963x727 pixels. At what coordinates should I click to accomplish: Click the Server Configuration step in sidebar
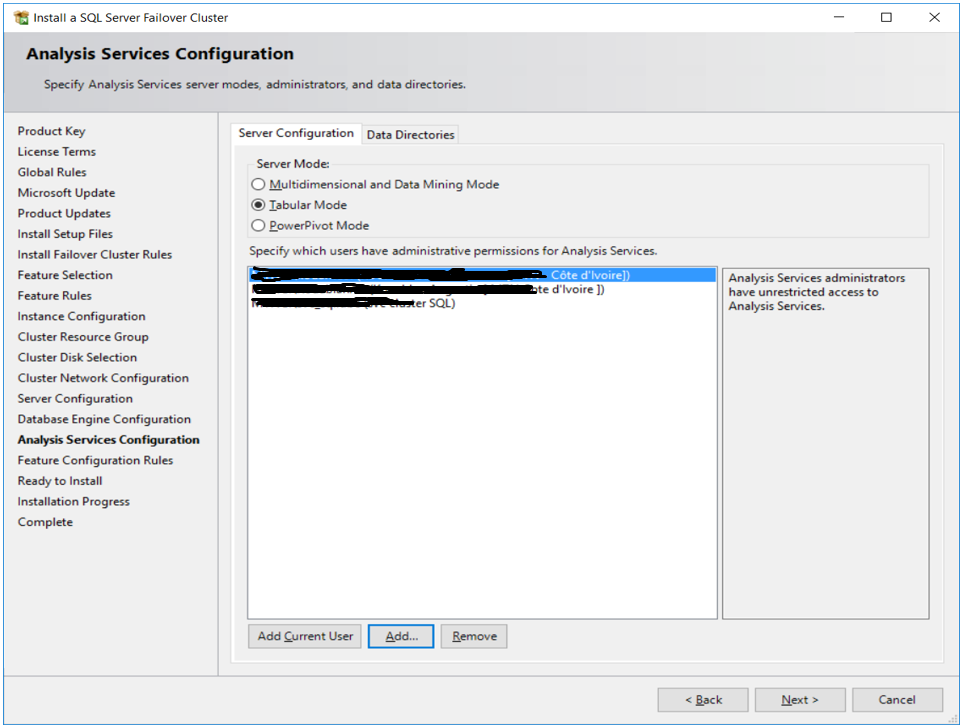[75, 398]
